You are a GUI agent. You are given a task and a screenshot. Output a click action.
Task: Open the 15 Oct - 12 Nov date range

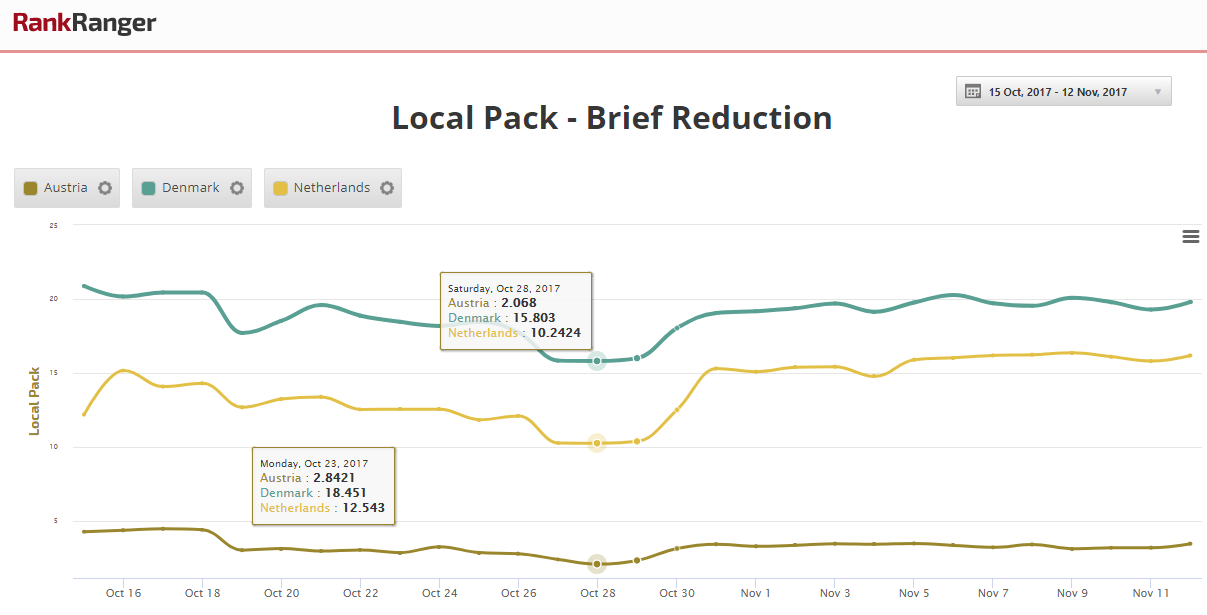(1057, 92)
